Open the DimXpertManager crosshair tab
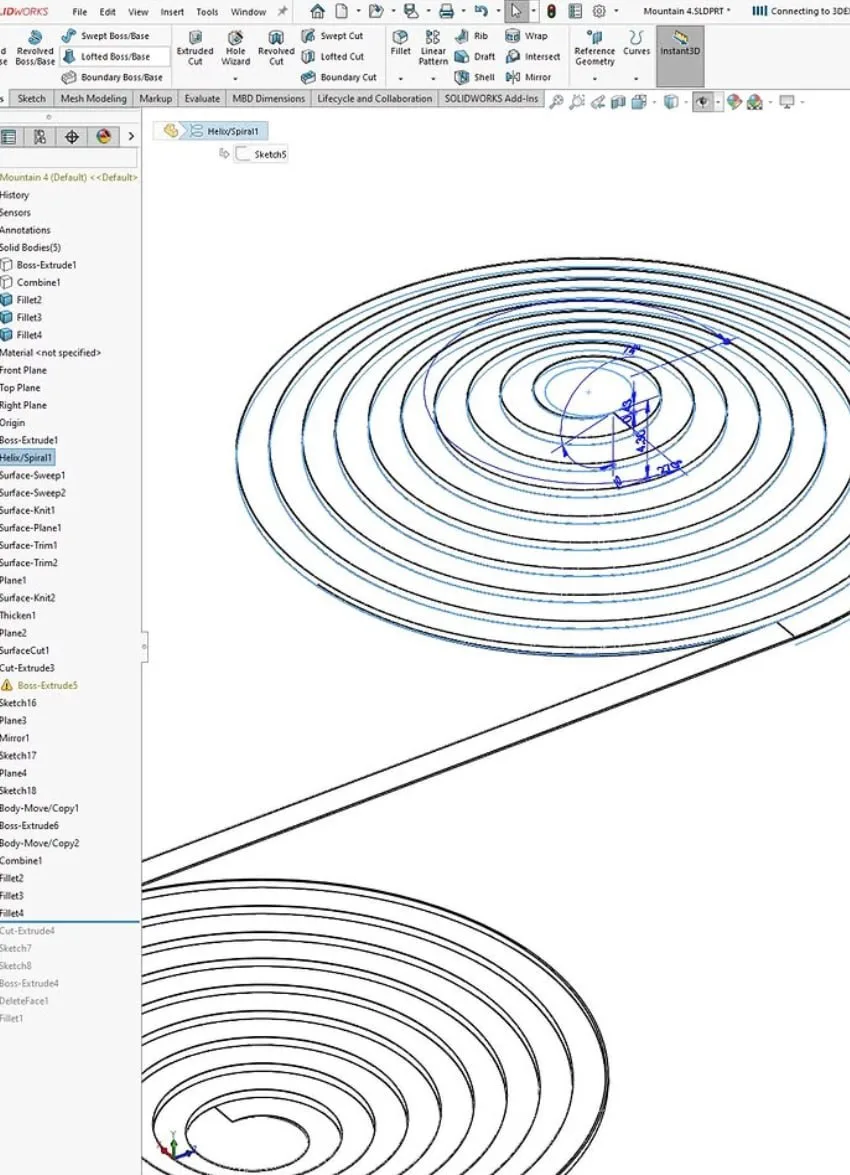 coord(72,136)
